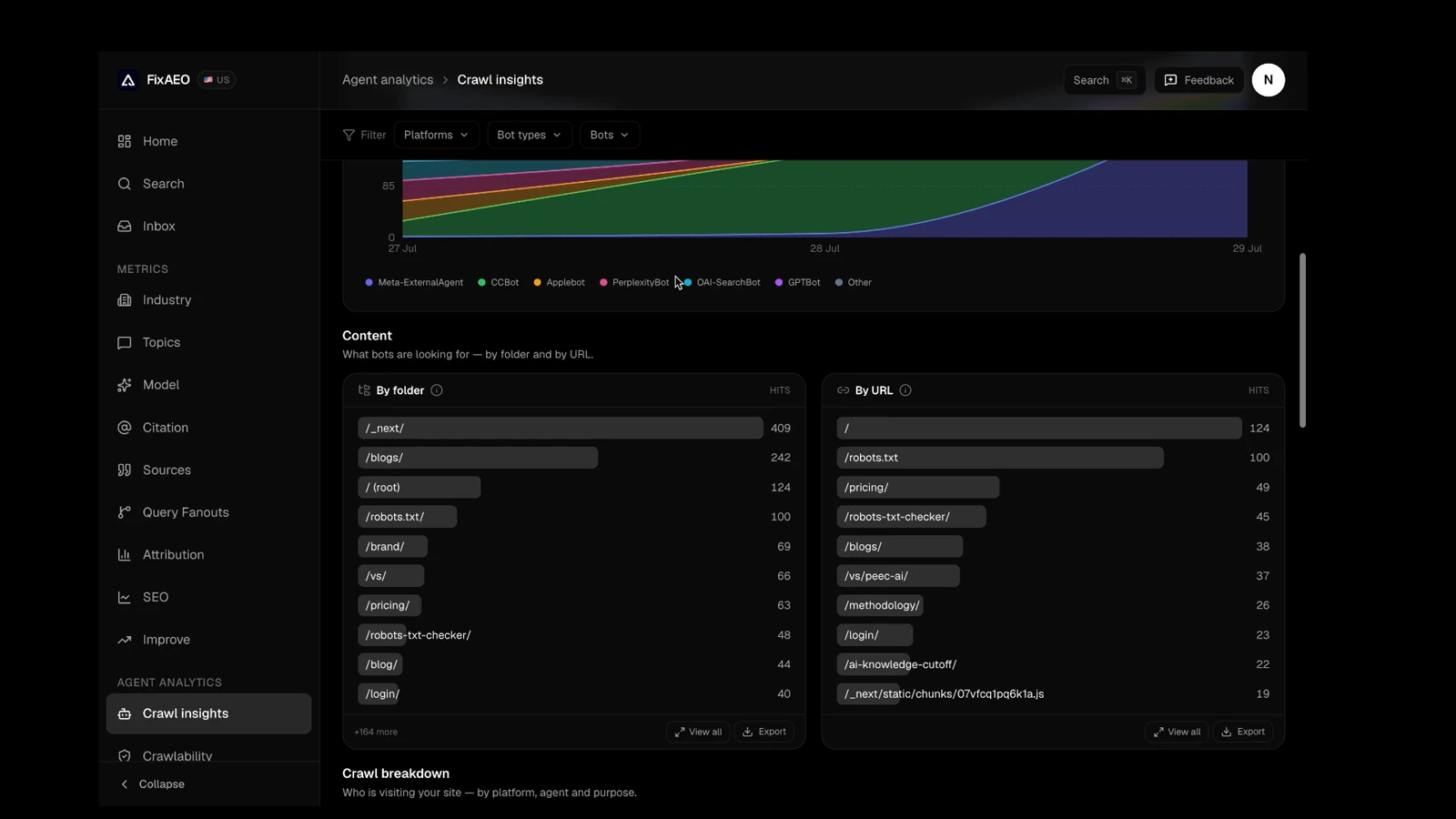1456x819 pixels.
Task: Open the Bot types filter dropdown
Action: pos(529,135)
